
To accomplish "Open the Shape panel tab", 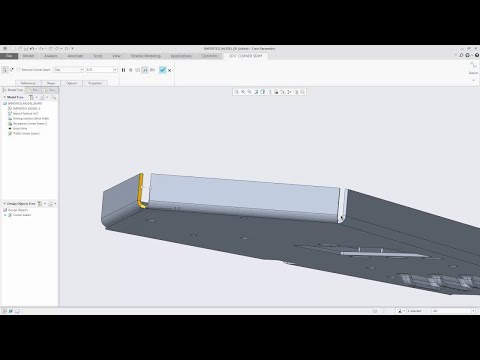I will tap(51, 83).
